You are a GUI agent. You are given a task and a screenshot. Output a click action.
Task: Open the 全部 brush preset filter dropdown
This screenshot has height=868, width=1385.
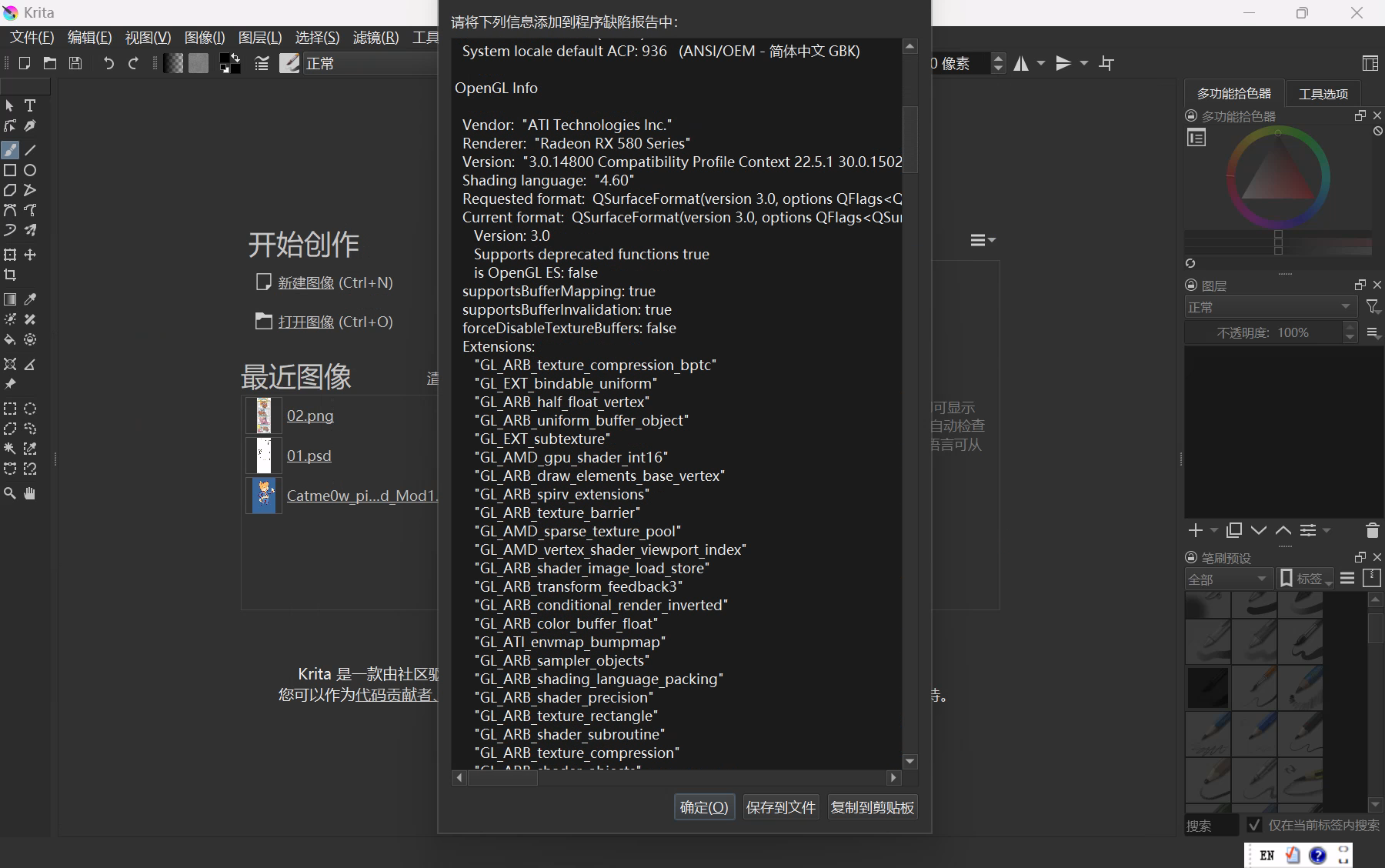(x=1229, y=579)
